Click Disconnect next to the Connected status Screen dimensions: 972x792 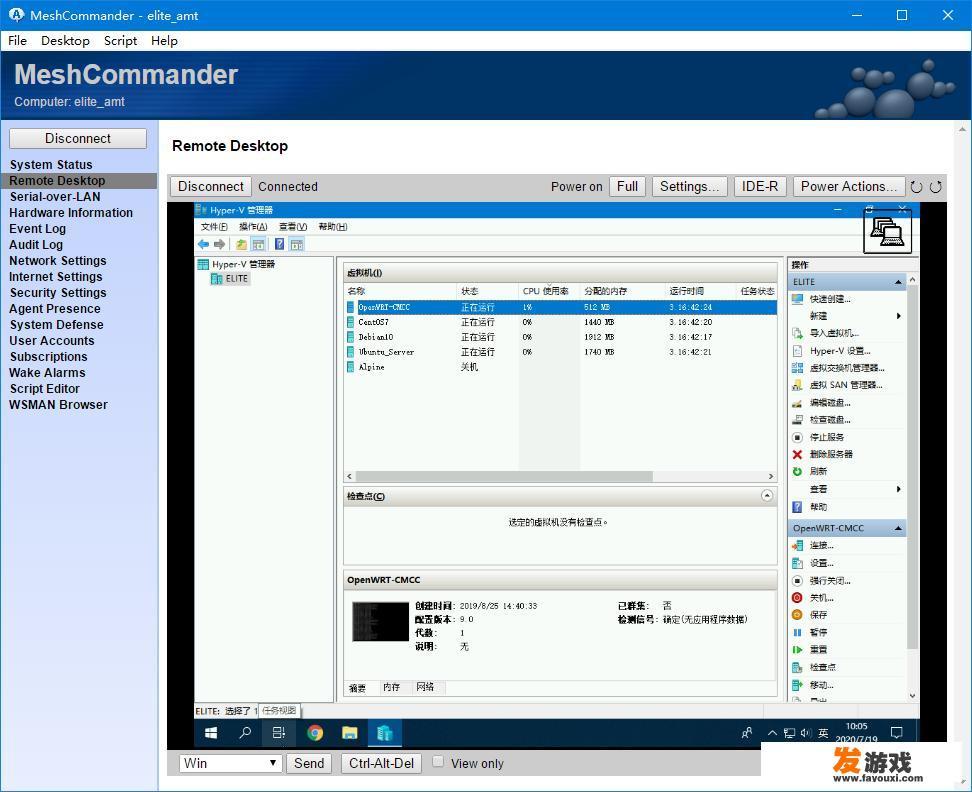point(211,187)
